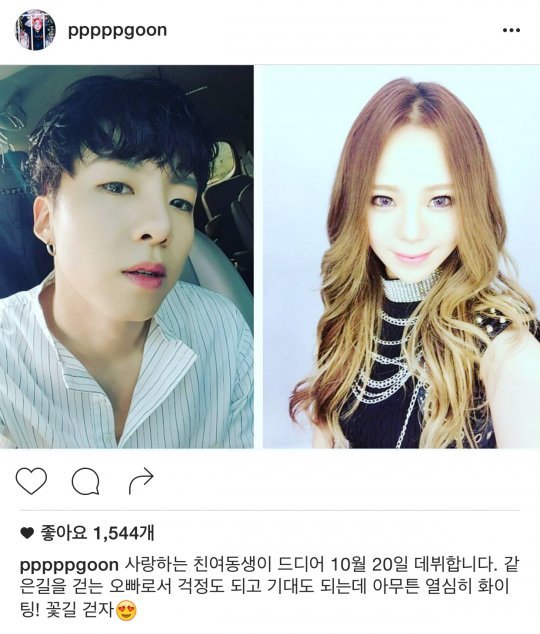Click the heart-eyes emoji in the caption
Viewport: 540px width, 634px height.
[126, 611]
